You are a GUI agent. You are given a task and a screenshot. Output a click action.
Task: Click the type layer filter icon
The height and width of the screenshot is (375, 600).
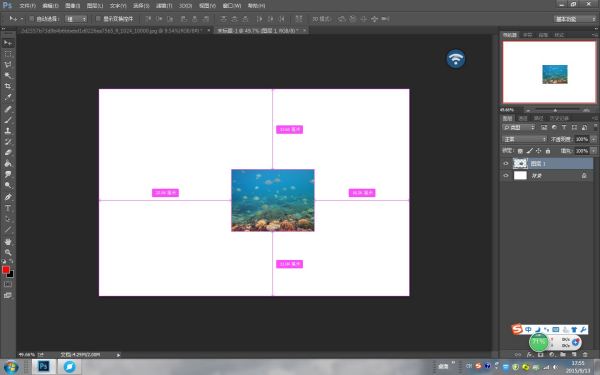pos(564,127)
